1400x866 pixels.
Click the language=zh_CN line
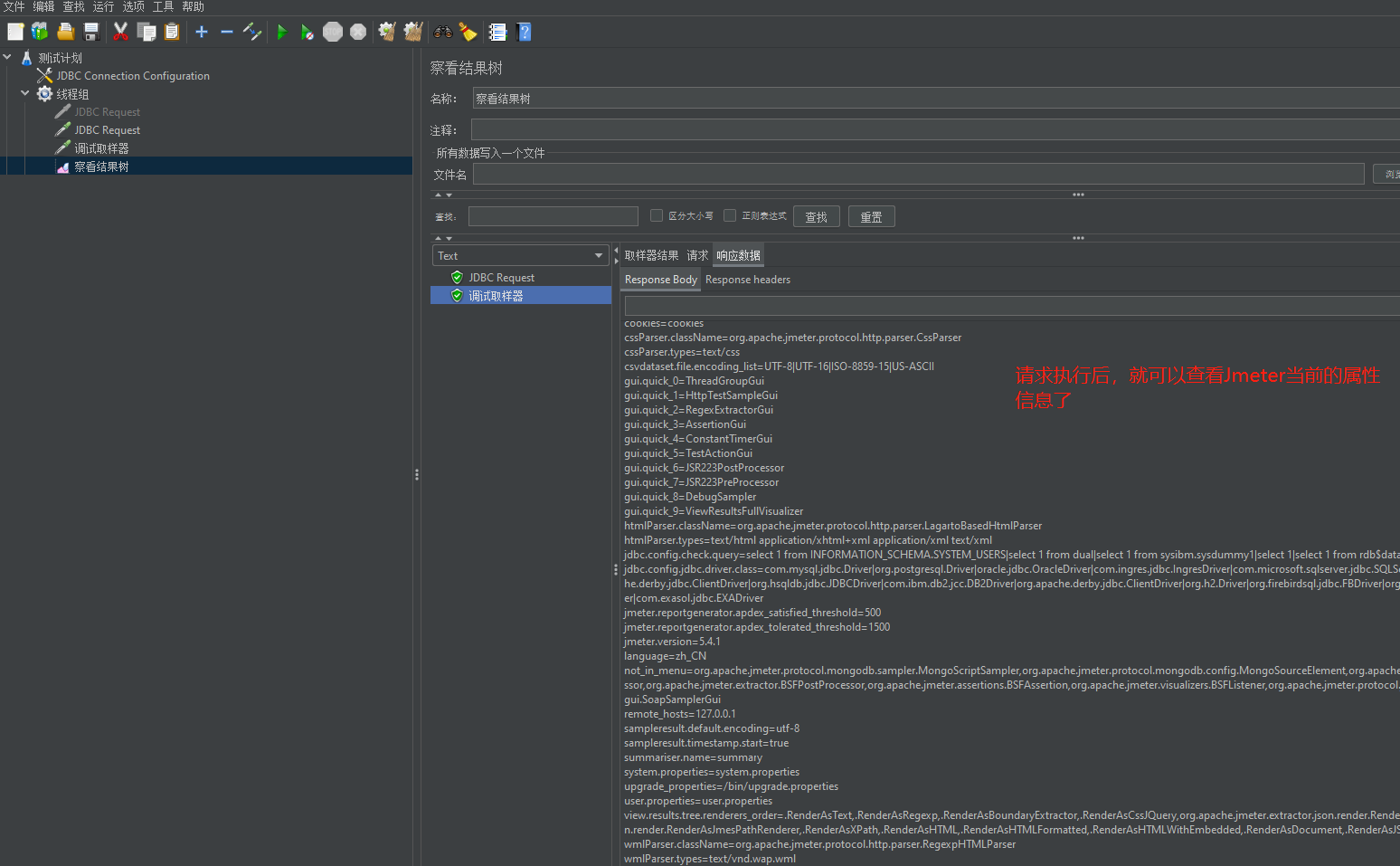coord(665,656)
